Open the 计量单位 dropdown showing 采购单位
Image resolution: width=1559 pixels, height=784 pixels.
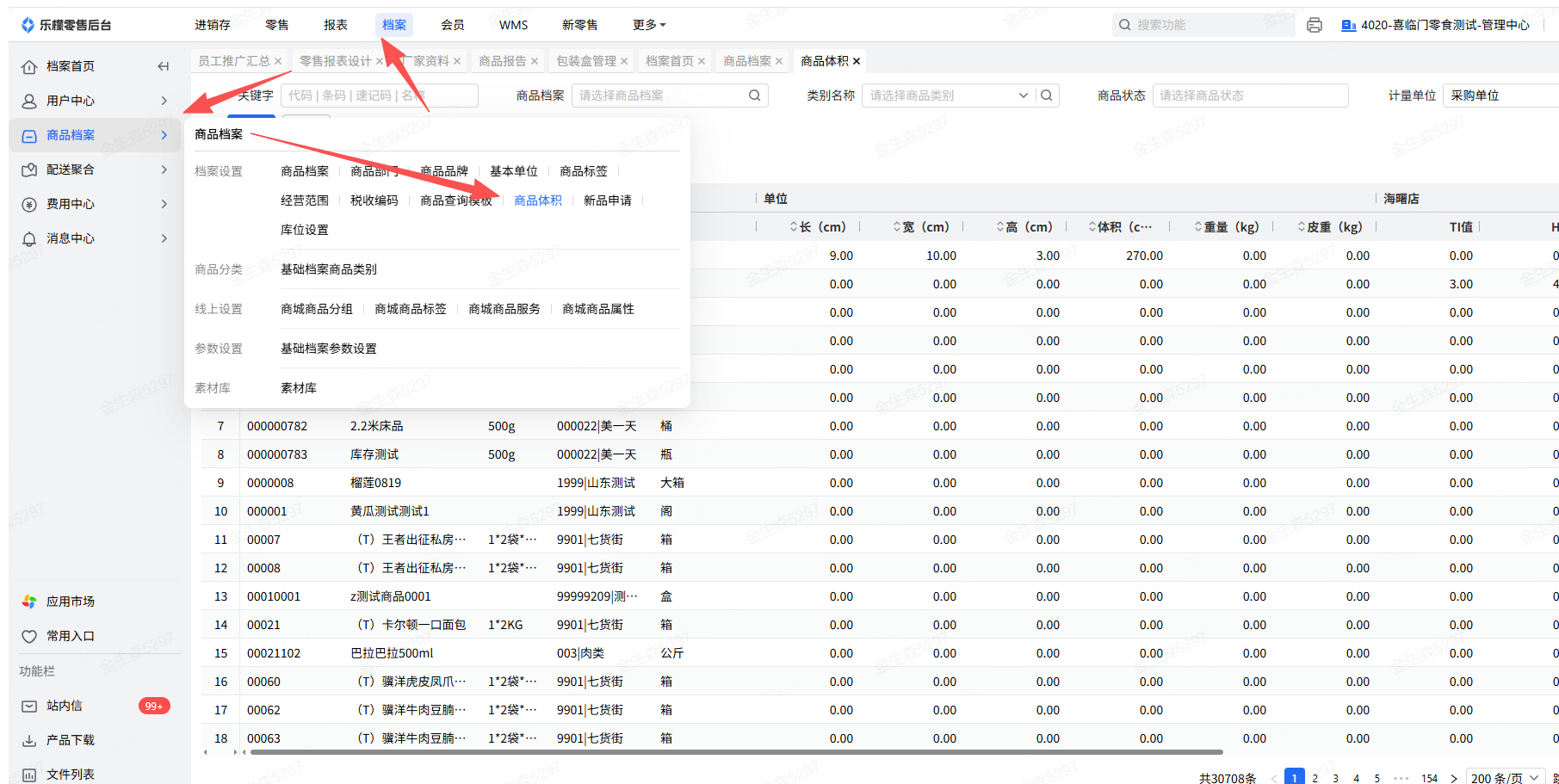[x=1501, y=96]
